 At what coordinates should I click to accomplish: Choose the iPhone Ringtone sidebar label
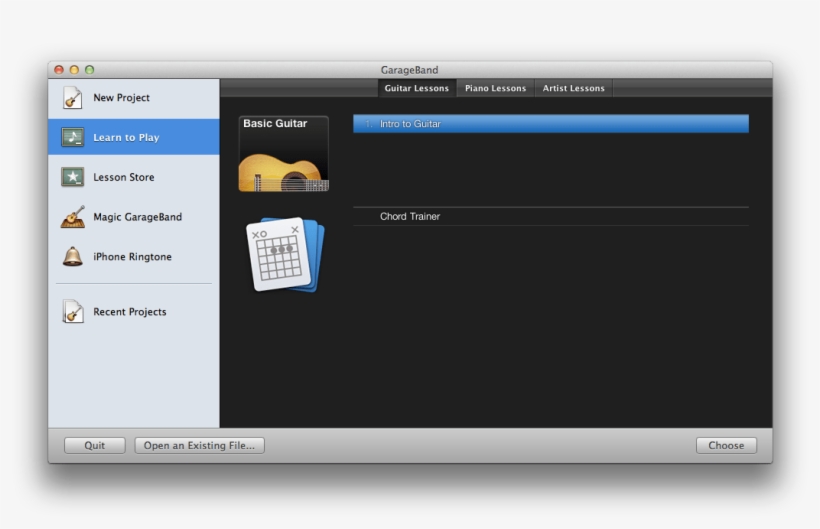coord(132,257)
